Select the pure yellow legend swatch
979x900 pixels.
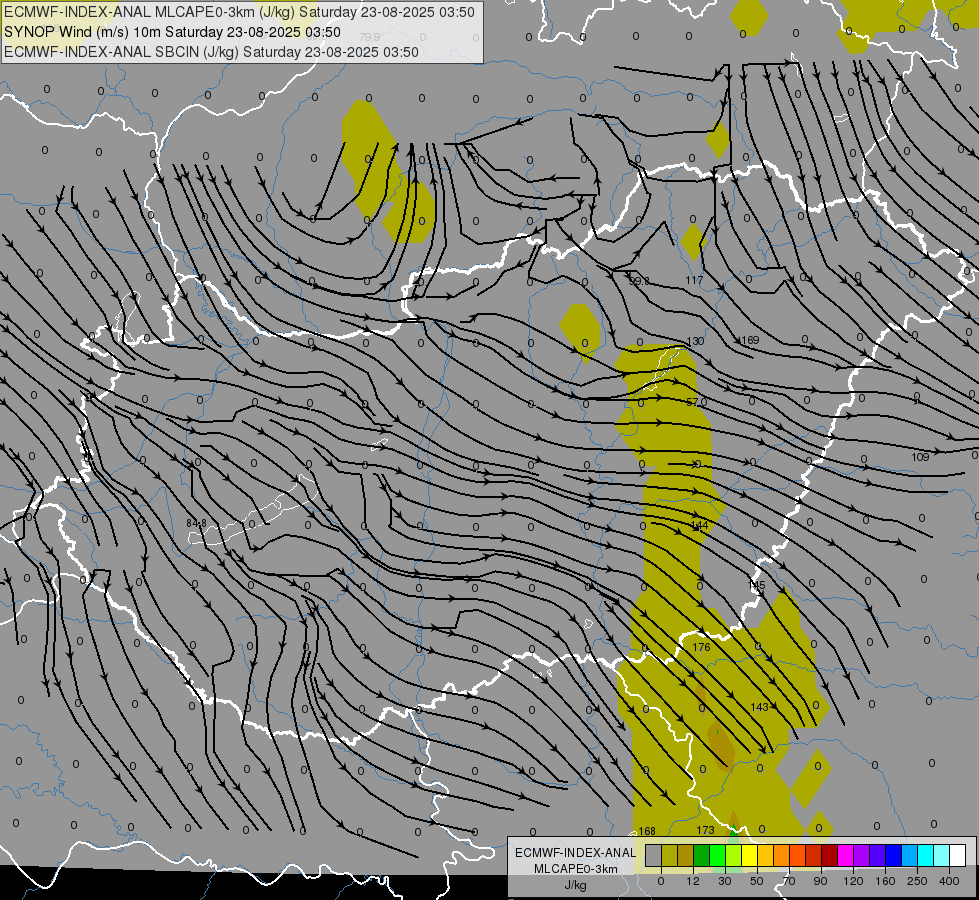point(750,855)
